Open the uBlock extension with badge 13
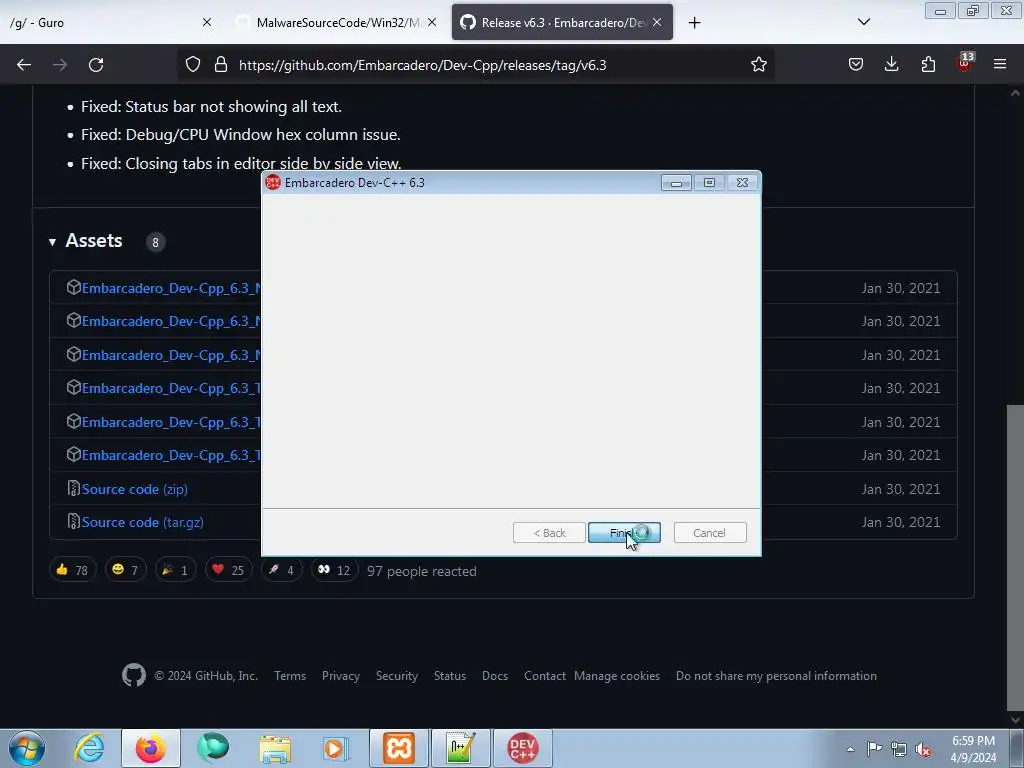1024x768 pixels. point(965,63)
